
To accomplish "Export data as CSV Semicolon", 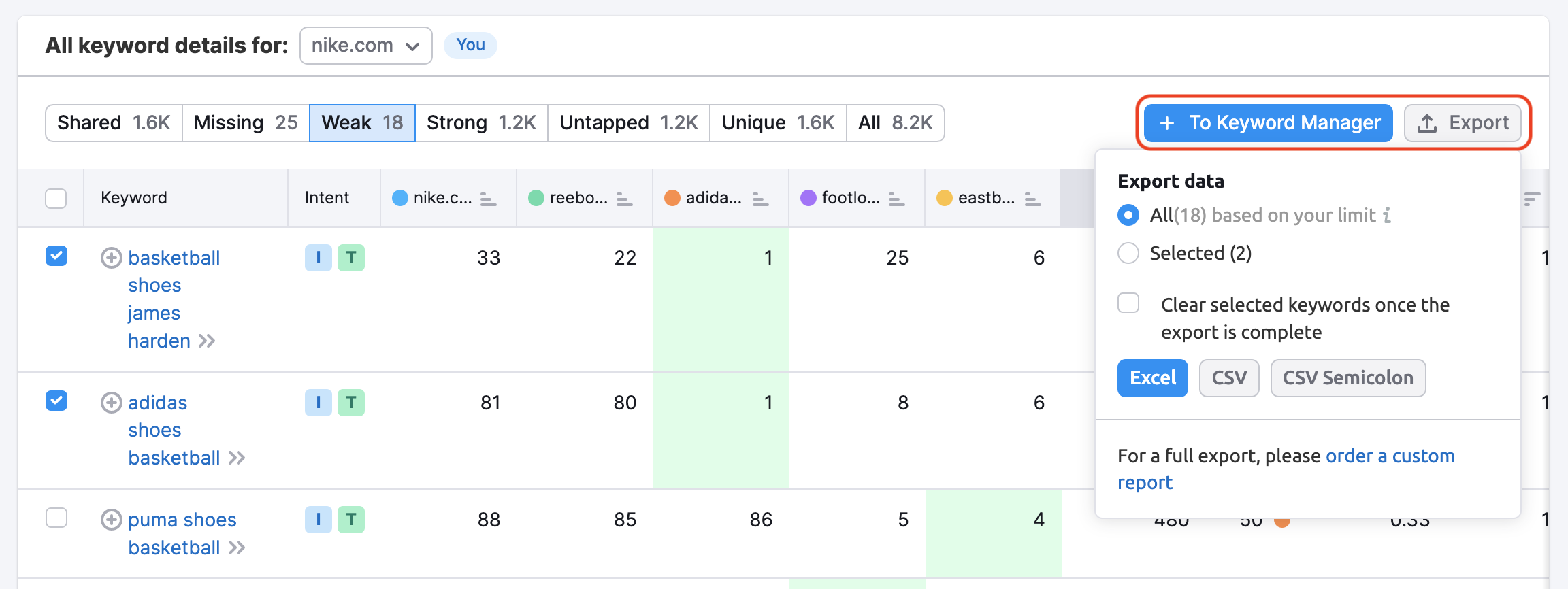I will tap(1348, 378).
